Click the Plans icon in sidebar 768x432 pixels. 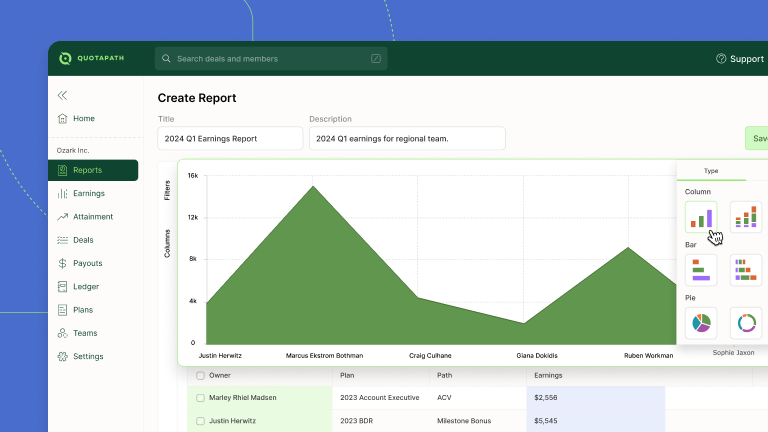click(x=62, y=310)
